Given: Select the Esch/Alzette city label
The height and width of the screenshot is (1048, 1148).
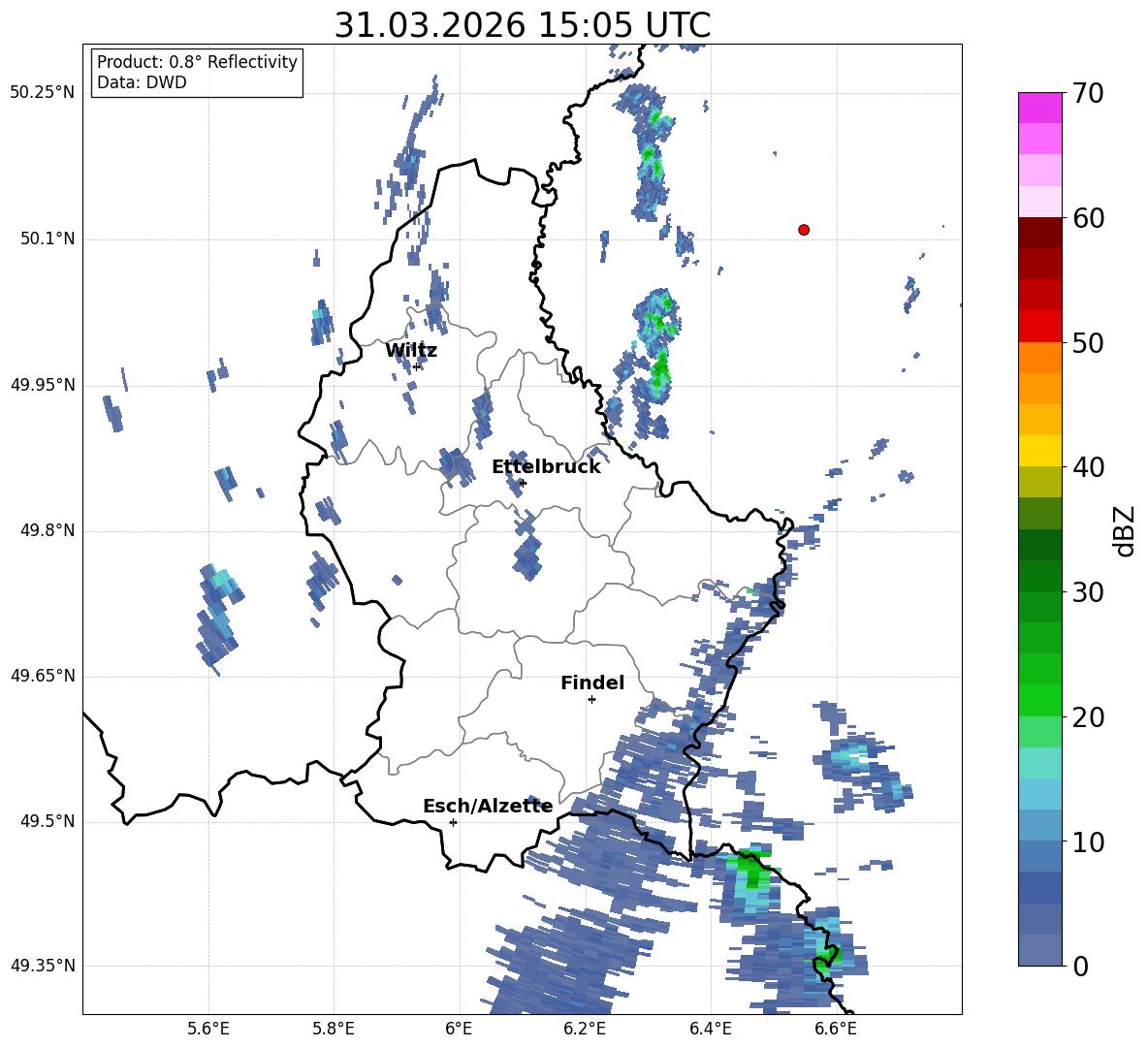Looking at the screenshot, I should click(488, 806).
